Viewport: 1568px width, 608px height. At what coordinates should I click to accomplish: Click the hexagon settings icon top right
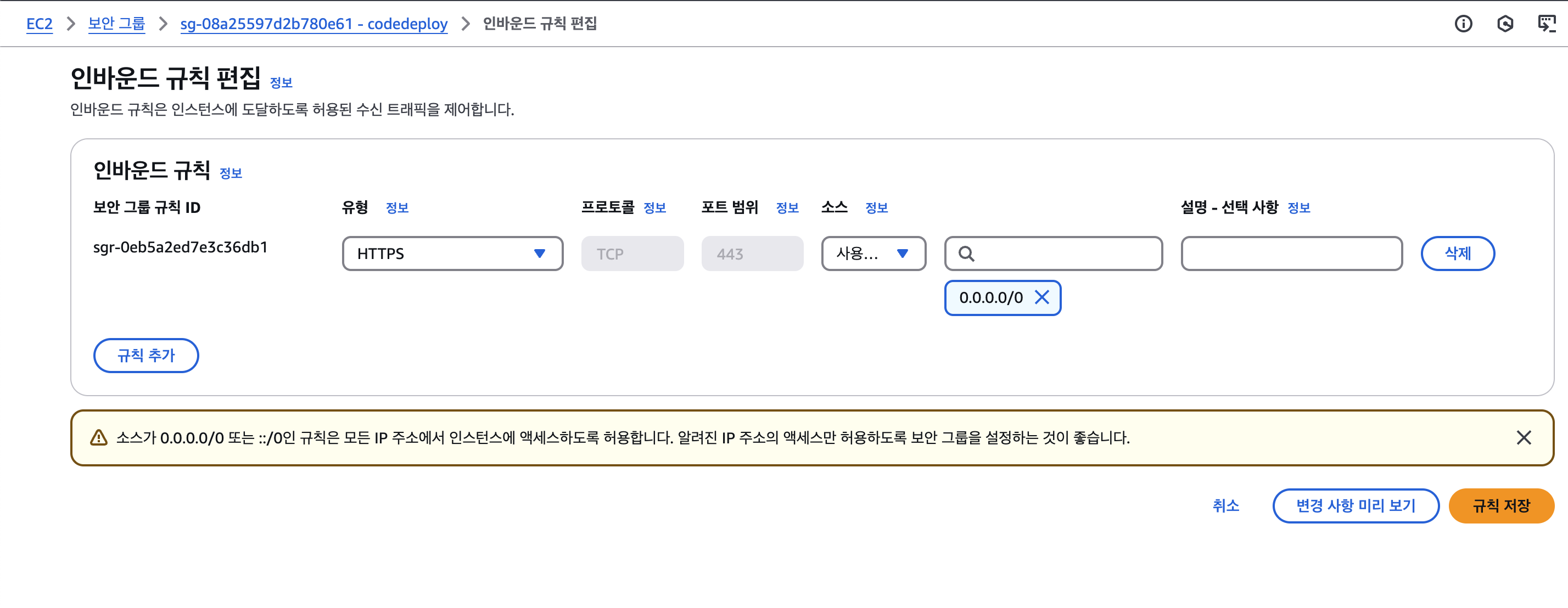point(1505,24)
